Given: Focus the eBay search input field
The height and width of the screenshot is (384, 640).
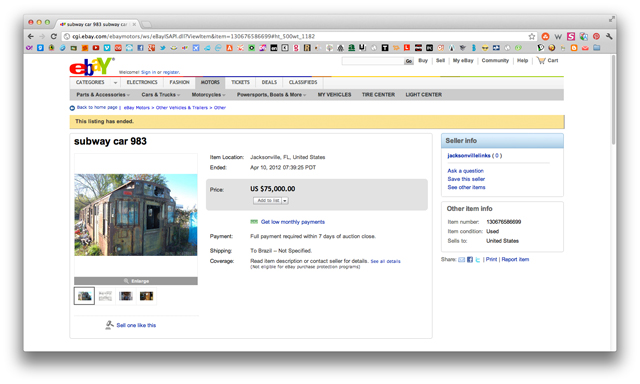Looking at the screenshot, I should [x=372, y=61].
